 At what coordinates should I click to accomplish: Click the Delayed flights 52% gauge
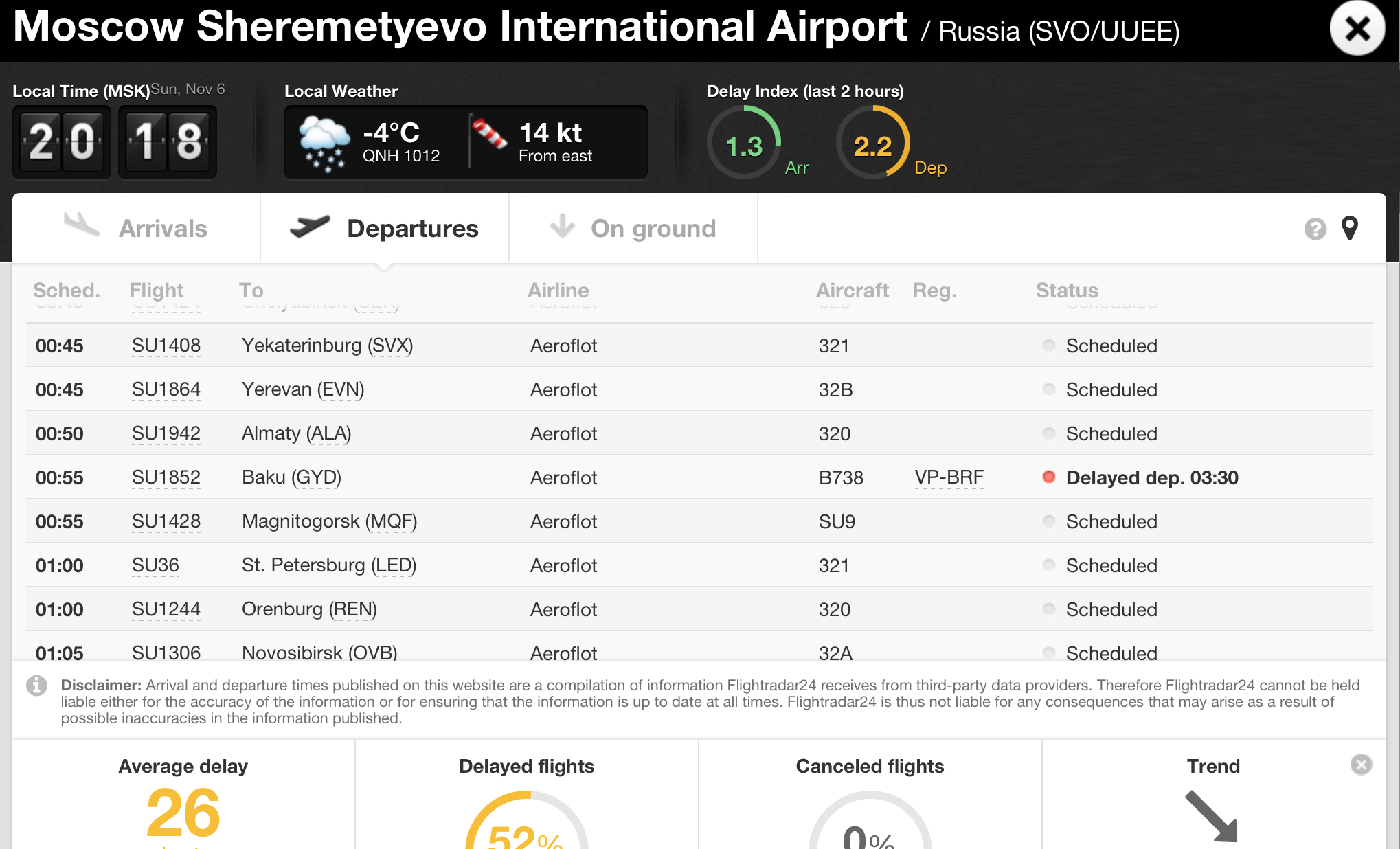527,820
